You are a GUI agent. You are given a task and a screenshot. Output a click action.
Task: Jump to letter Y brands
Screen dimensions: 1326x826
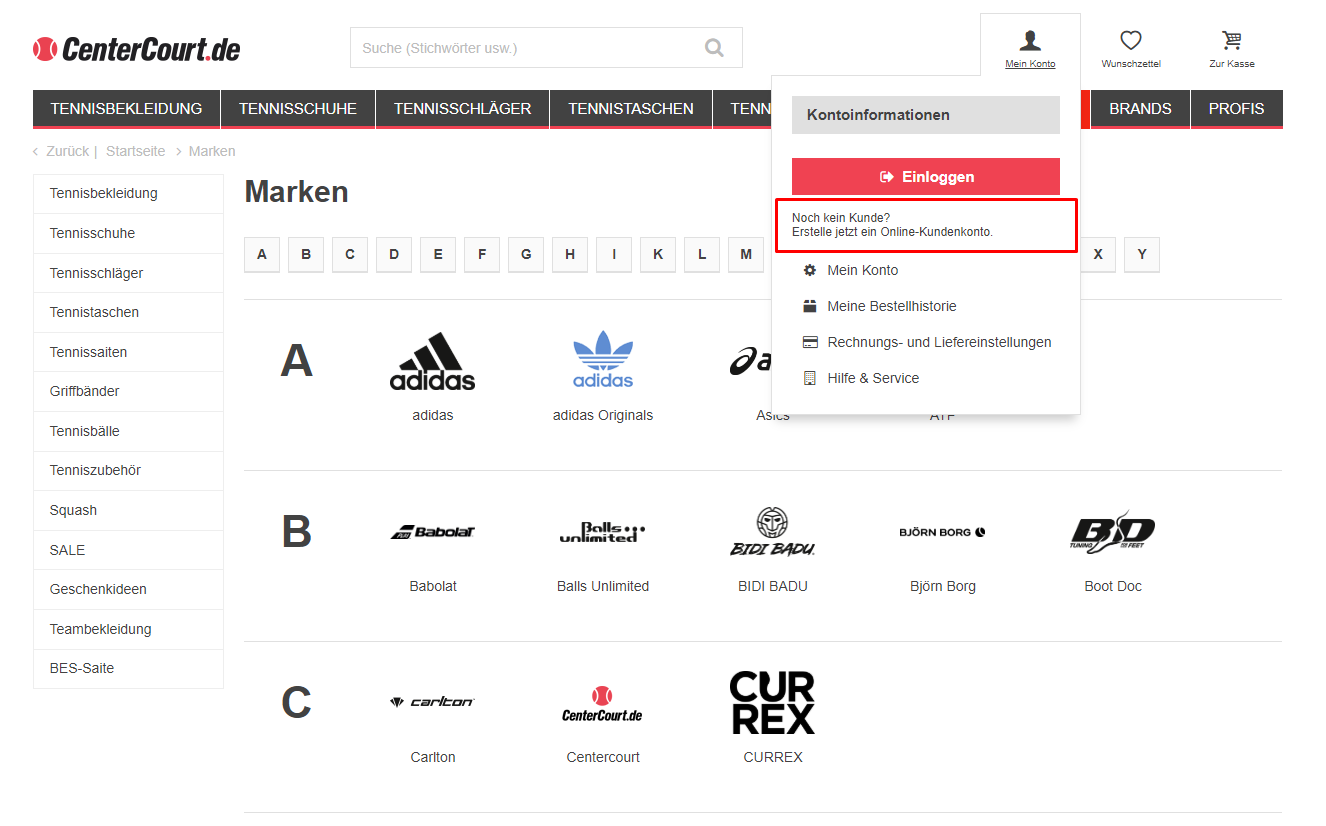tap(1142, 254)
